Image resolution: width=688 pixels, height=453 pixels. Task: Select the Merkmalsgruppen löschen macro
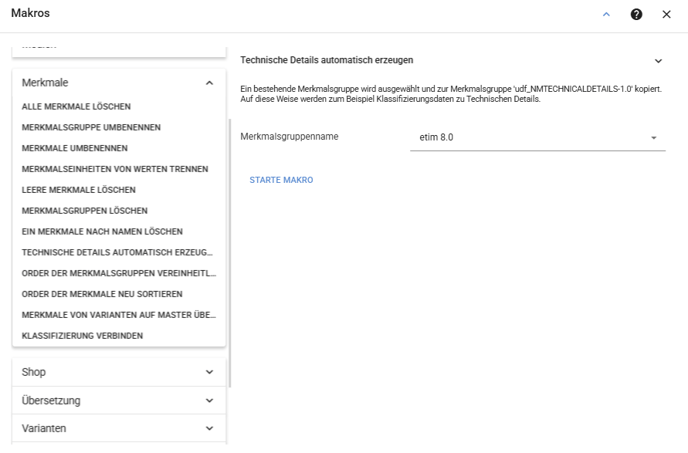tap(85, 211)
